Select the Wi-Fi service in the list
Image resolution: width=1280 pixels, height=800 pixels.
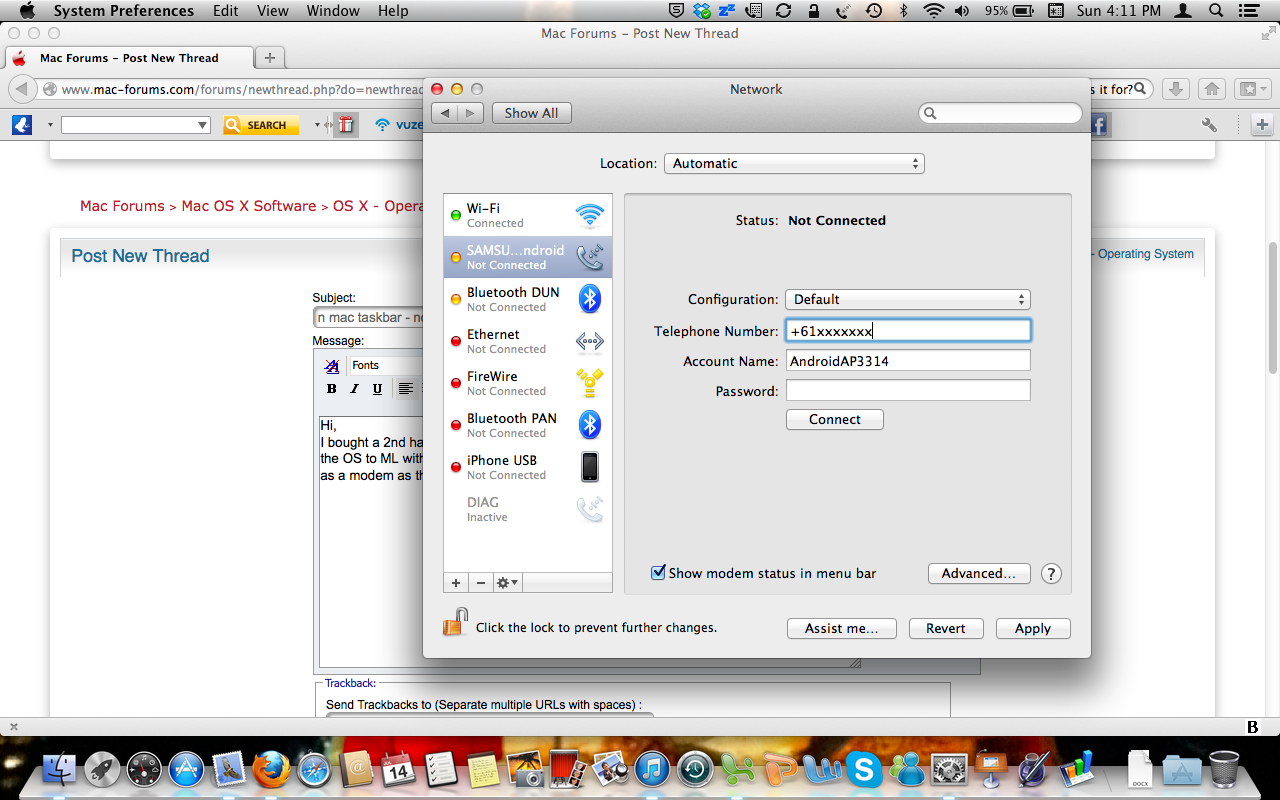(x=528, y=215)
